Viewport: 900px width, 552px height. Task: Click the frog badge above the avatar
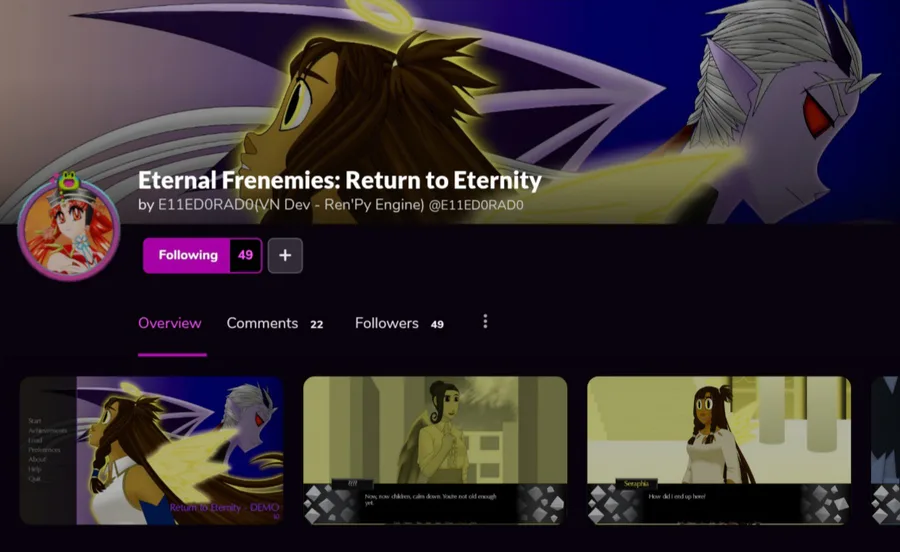point(69,180)
